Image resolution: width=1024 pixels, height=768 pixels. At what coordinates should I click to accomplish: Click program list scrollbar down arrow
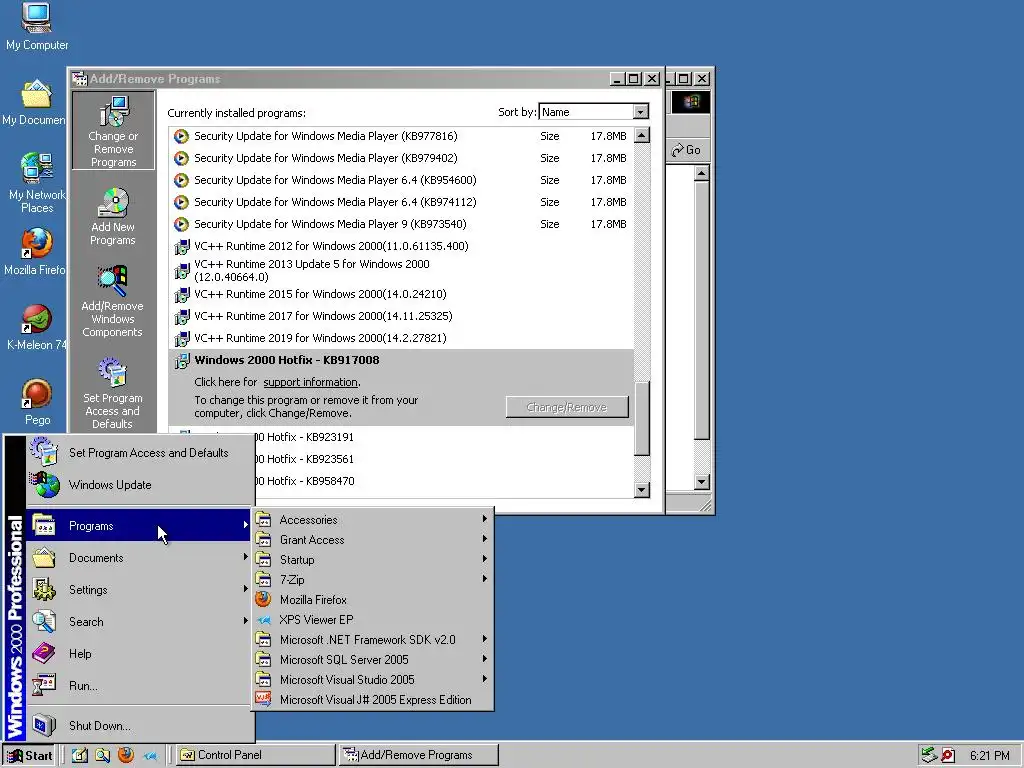642,489
